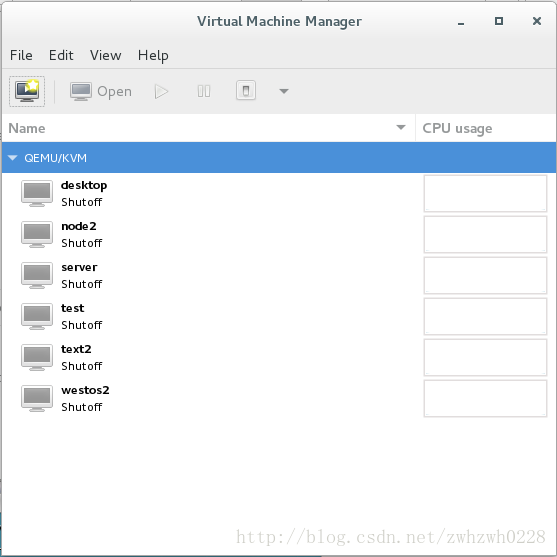The image size is (557, 557).
Task: Click Shutoff status under desktop
Action: [x=82, y=202]
